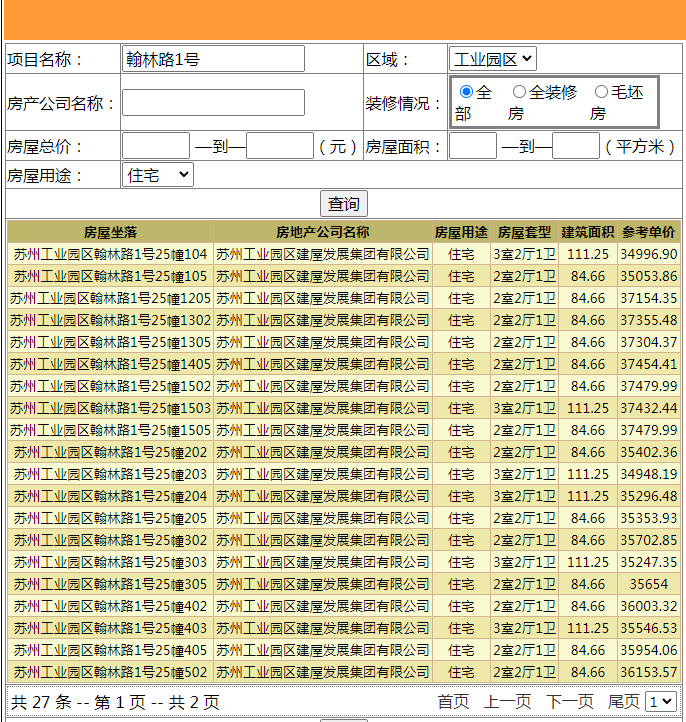Click the minimum 房屋面积 input box

(472, 146)
